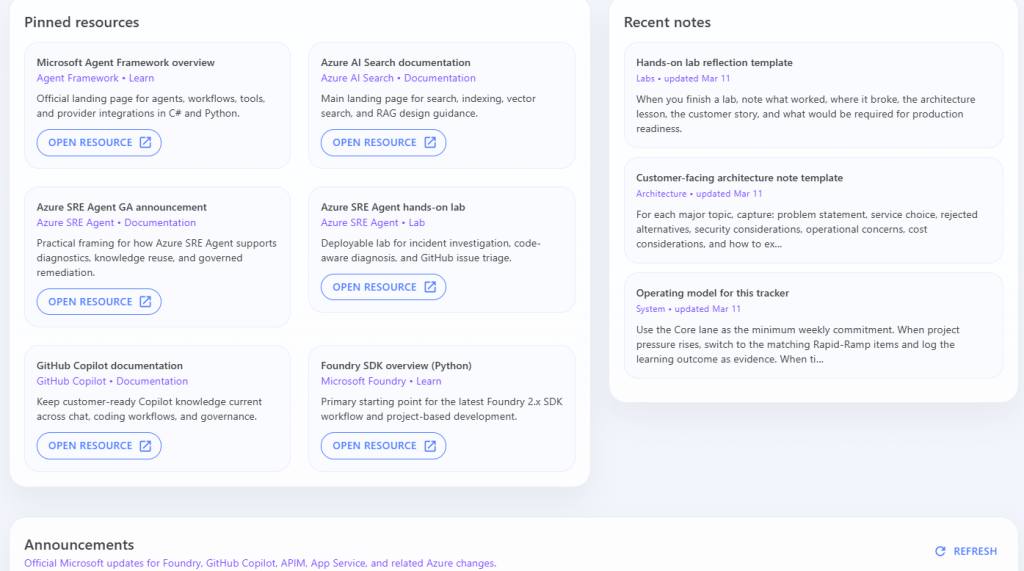Click the circular refresh arrow icon in Announcements
The height and width of the screenshot is (571, 1024).
coord(940,551)
